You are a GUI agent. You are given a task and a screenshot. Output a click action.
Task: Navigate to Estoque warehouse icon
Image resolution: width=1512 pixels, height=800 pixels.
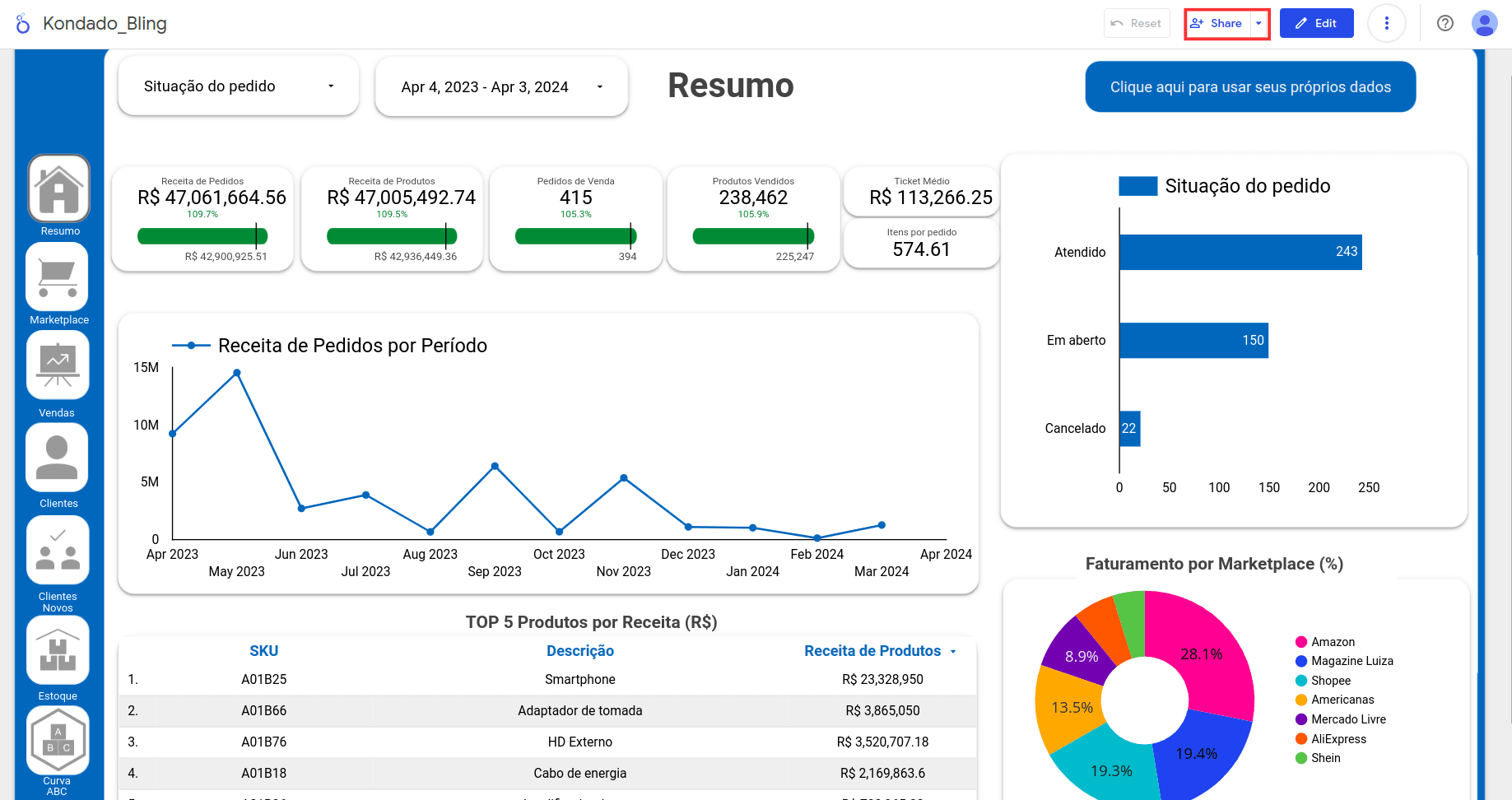[x=58, y=650]
